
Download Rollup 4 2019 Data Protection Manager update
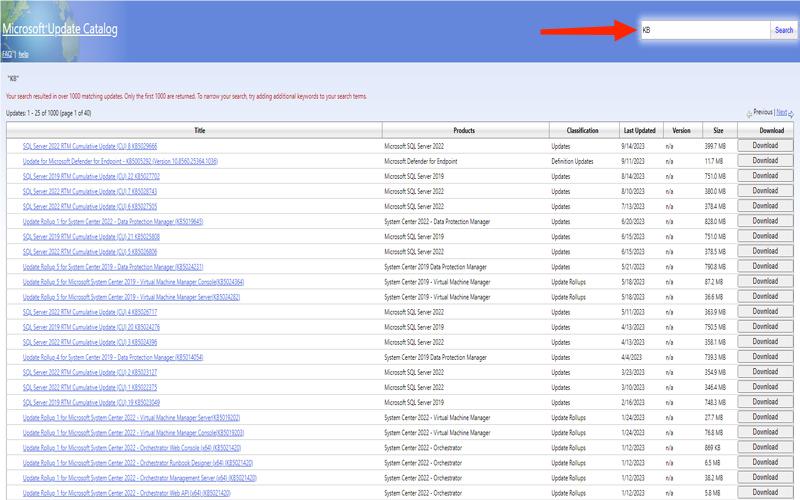(x=765, y=357)
